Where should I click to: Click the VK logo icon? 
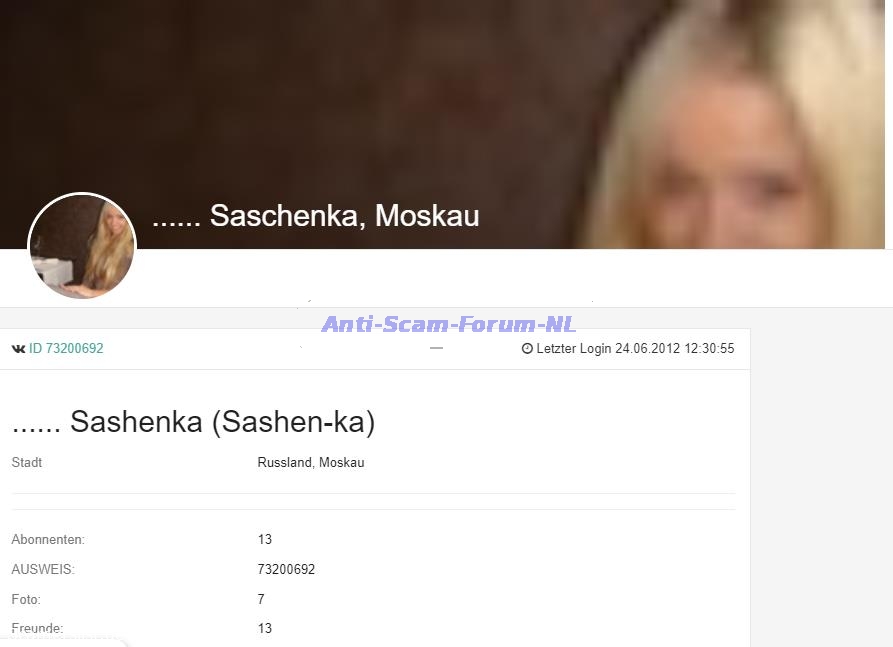tap(18, 349)
